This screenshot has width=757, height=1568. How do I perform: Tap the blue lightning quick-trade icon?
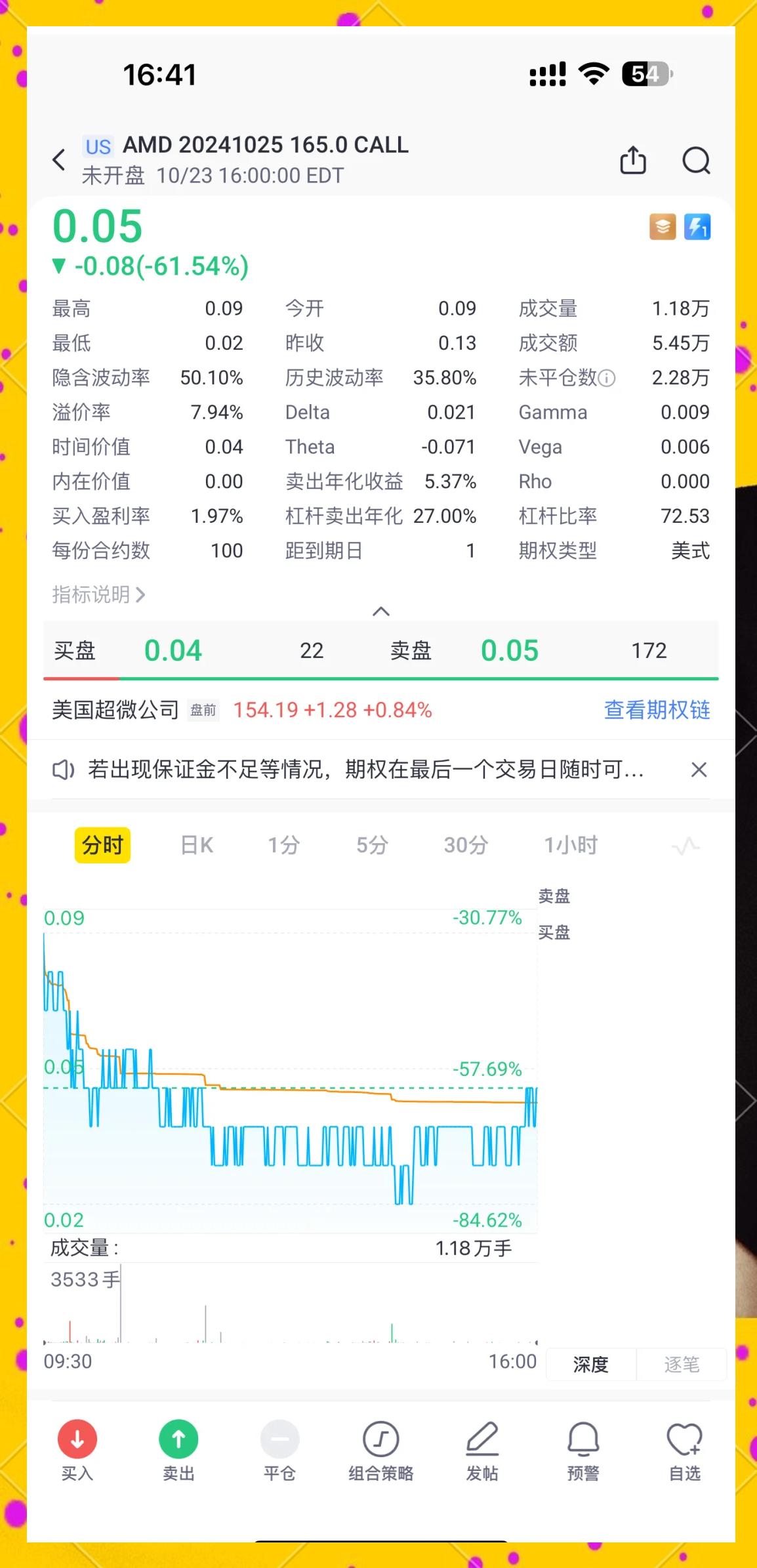pyautogui.click(x=697, y=227)
